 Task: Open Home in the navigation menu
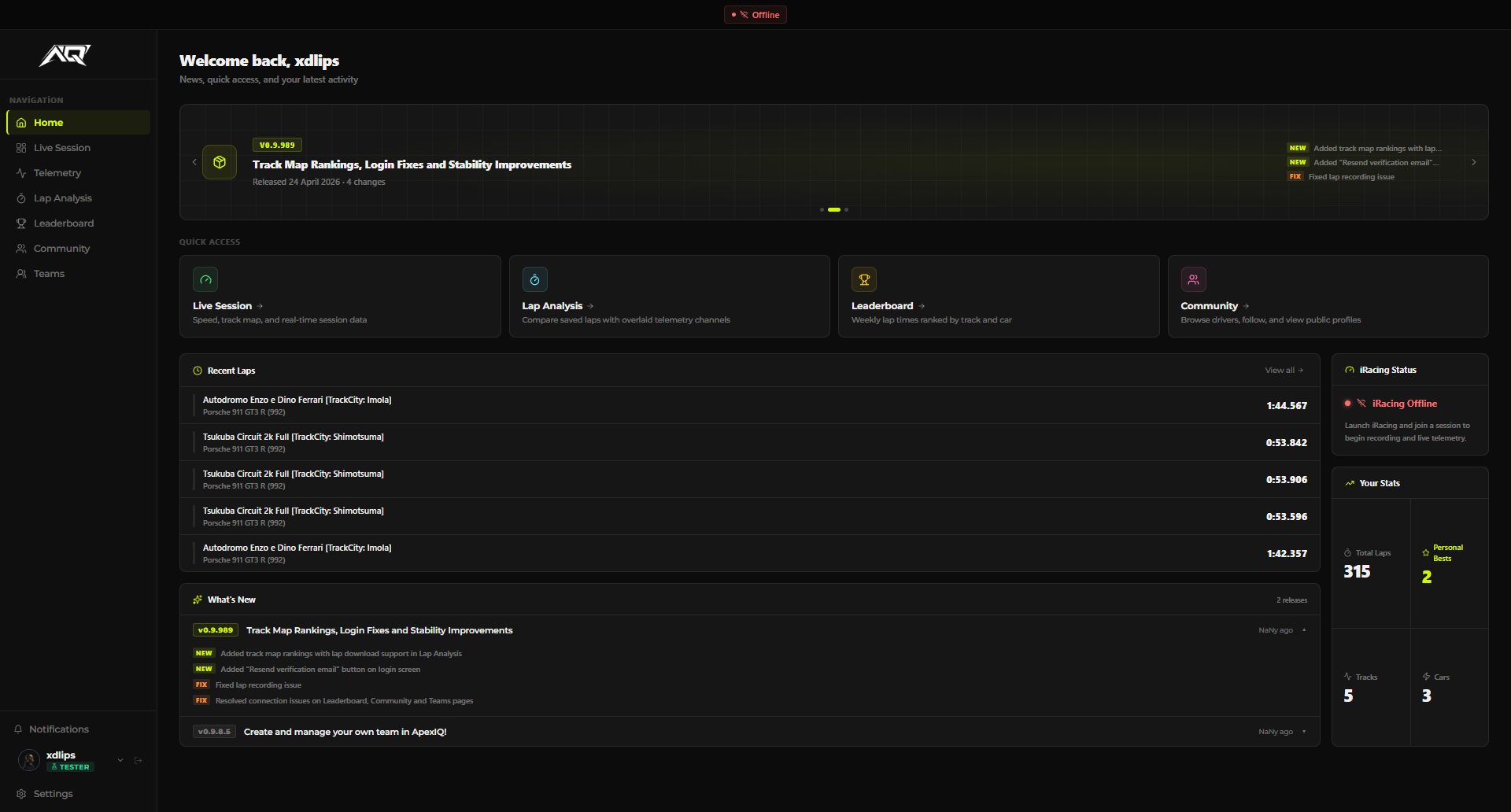78,123
